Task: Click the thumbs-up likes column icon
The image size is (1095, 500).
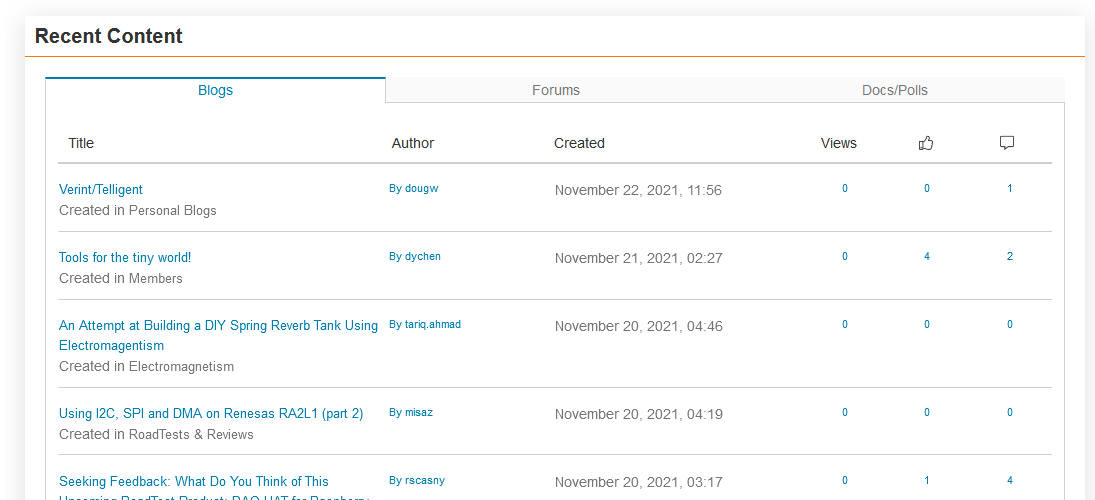Action: tap(926, 143)
